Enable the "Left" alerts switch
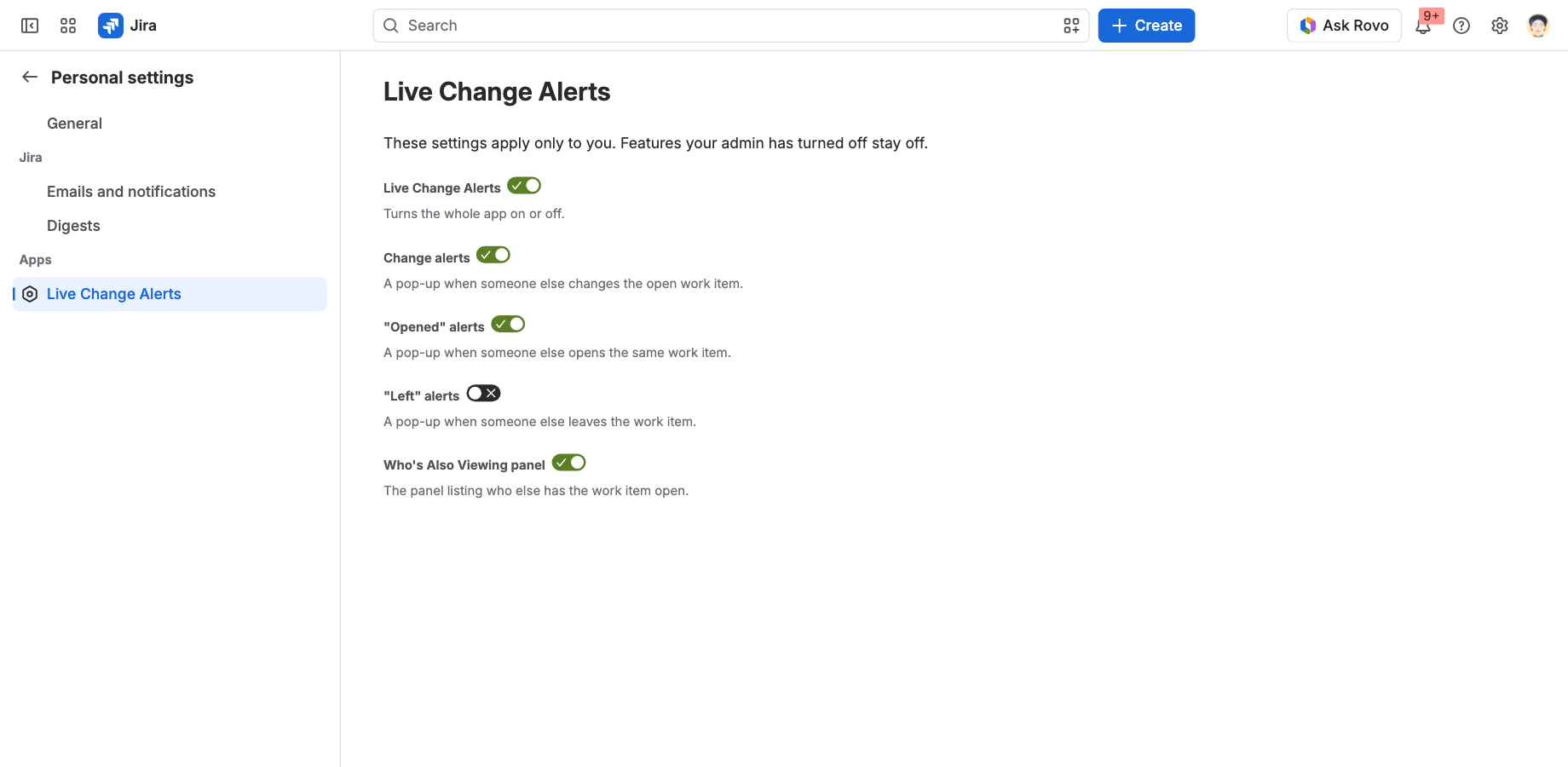1568x767 pixels. pos(483,393)
